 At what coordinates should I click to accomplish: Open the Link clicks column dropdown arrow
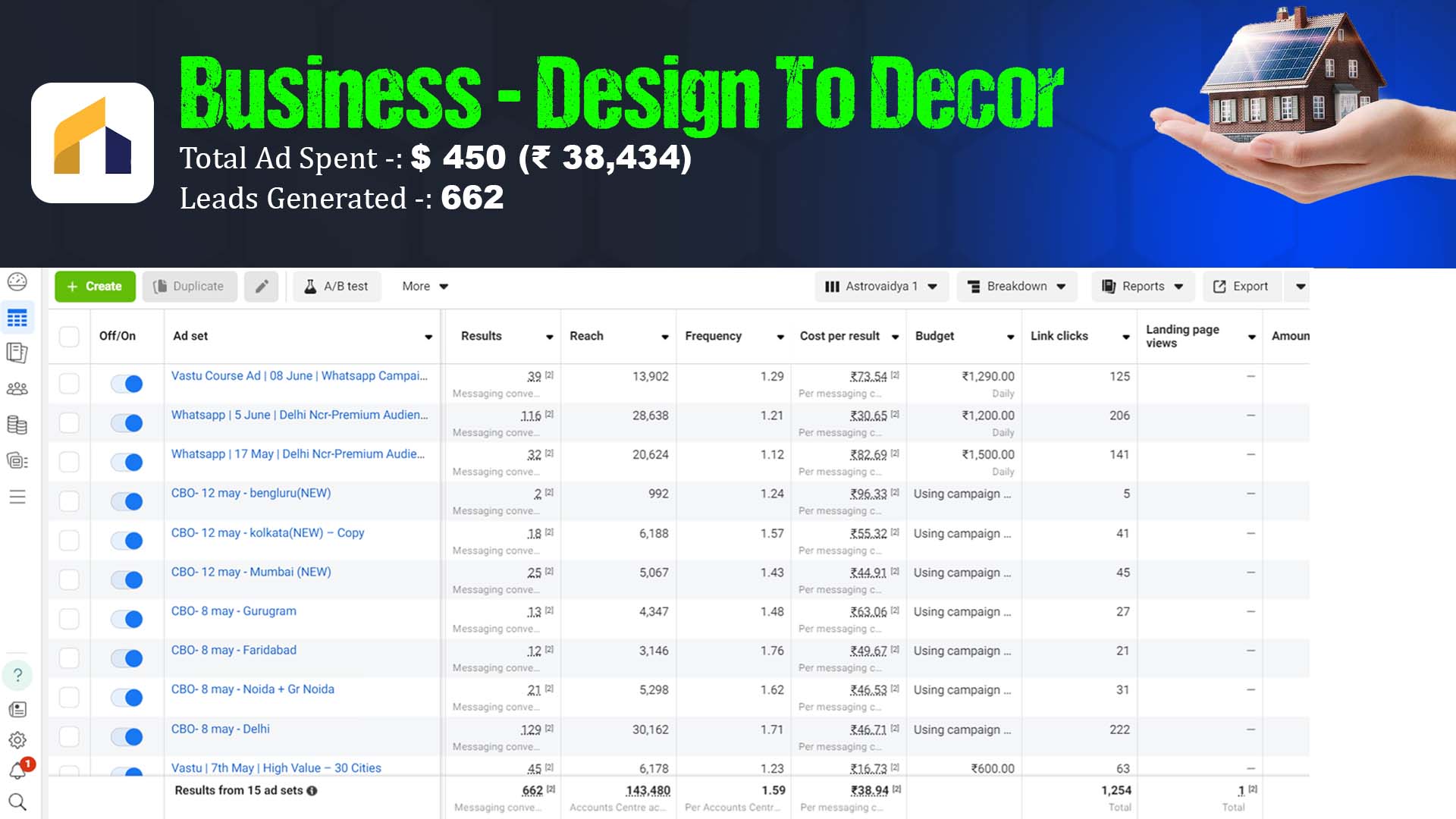(1126, 337)
